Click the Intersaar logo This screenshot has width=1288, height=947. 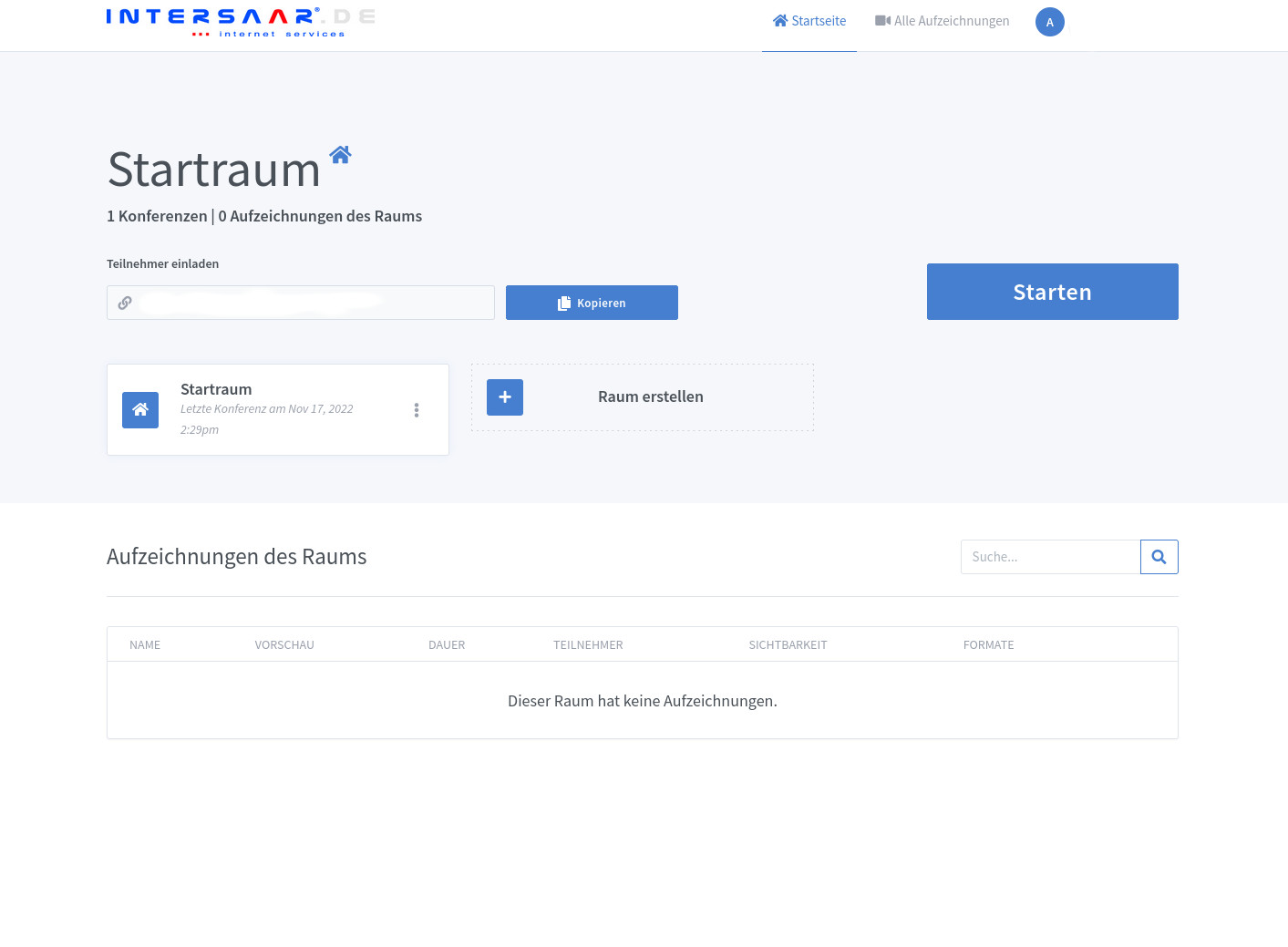coord(241,22)
